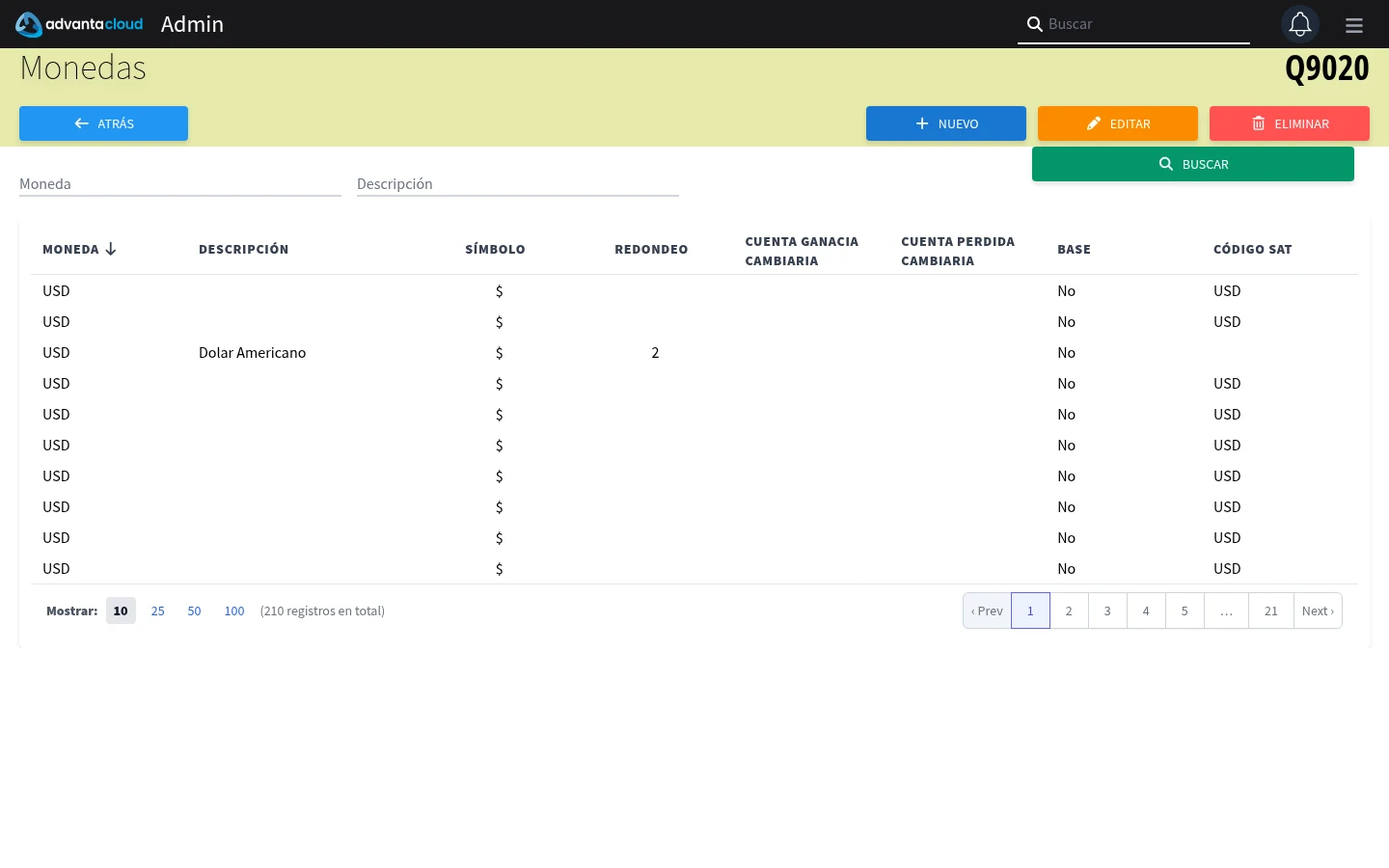The height and width of the screenshot is (868, 1389).
Task: Open the notifications bell
Action: pyautogui.click(x=1300, y=24)
